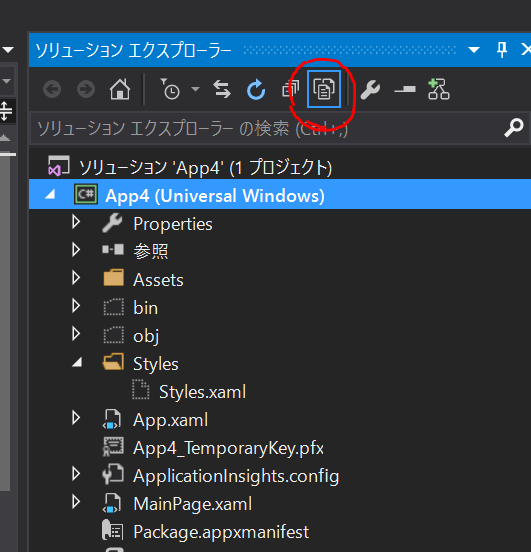Click Sync with Active Document icon
The height and width of the screenshot is (552, 531).
(x=222, y=89)
